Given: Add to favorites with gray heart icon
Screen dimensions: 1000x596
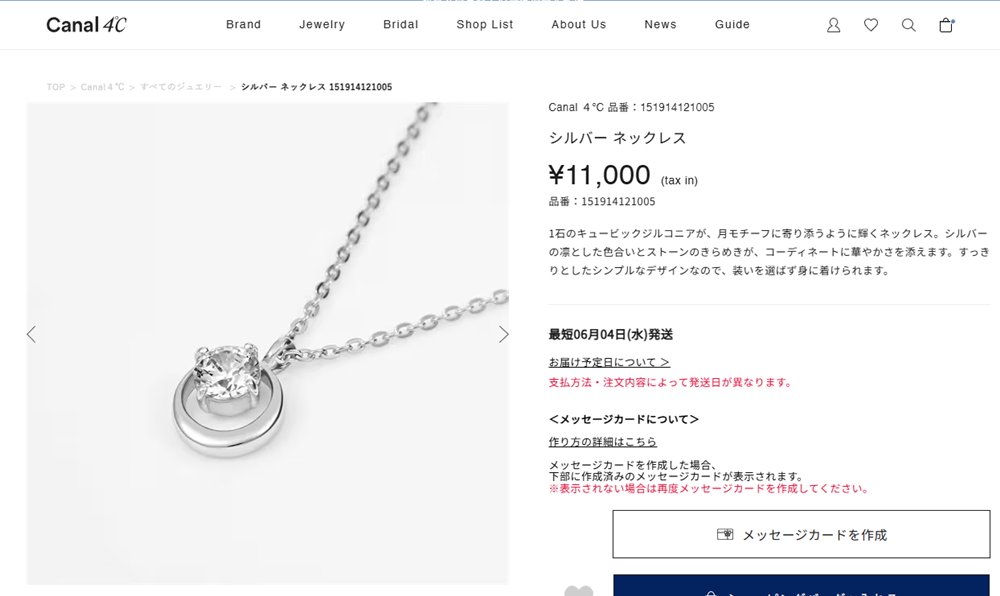Looking at the screenshot, I should (578, 591).
